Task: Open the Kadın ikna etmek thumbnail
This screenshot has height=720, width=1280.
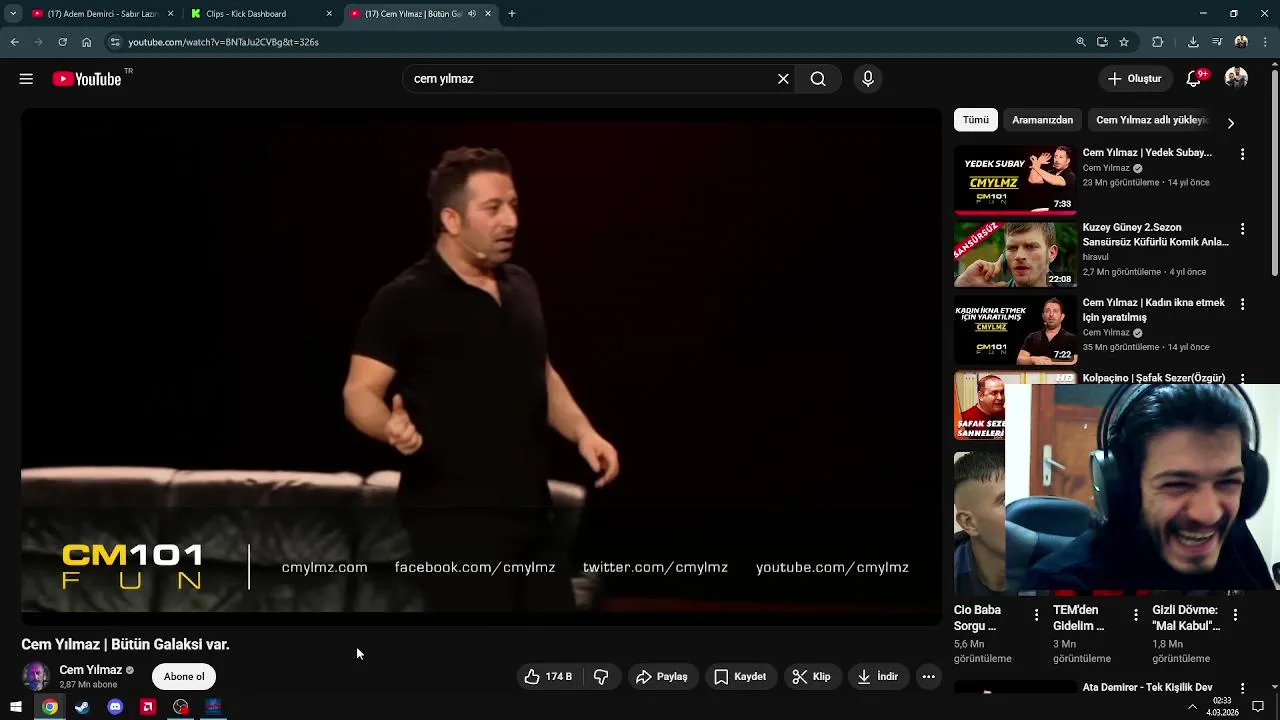Action: pos(1015,330)
